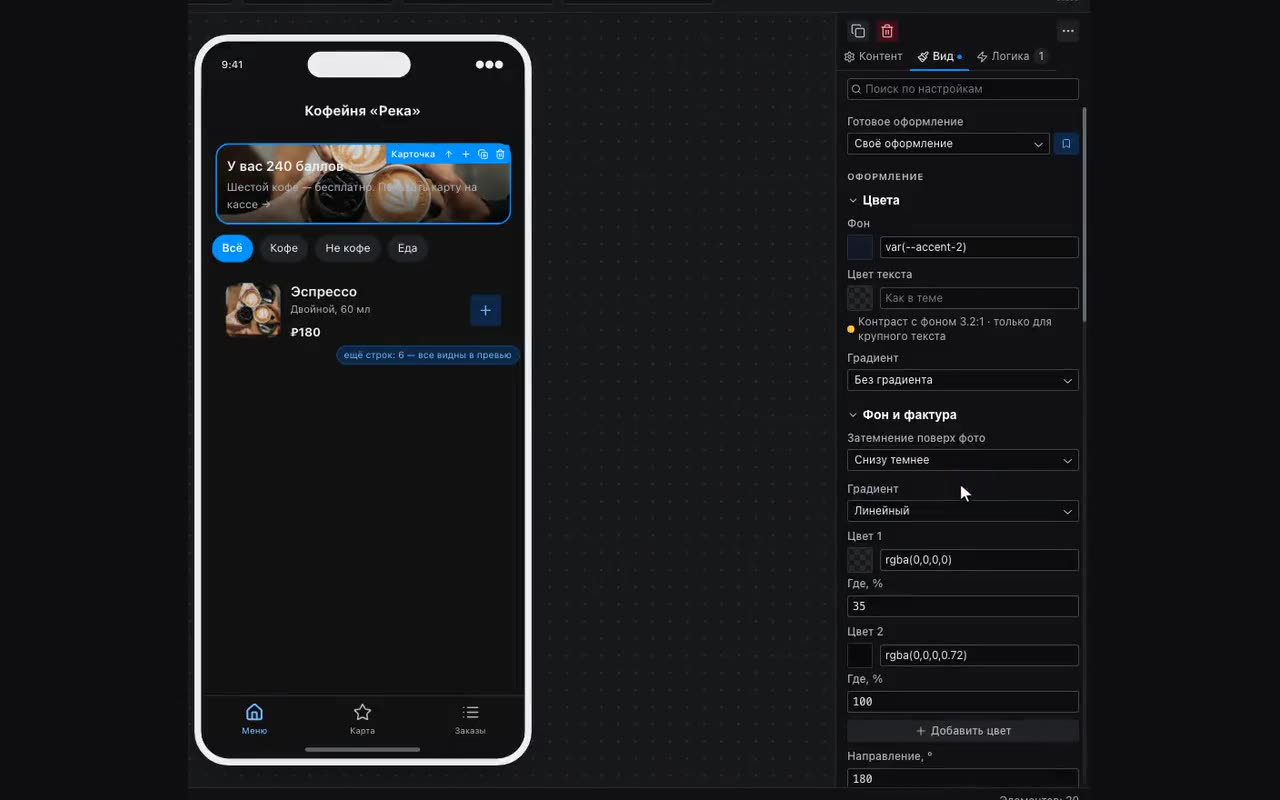Open the Фон color swatch
The width and height of the screenshot is (1280, 800).
860,247
